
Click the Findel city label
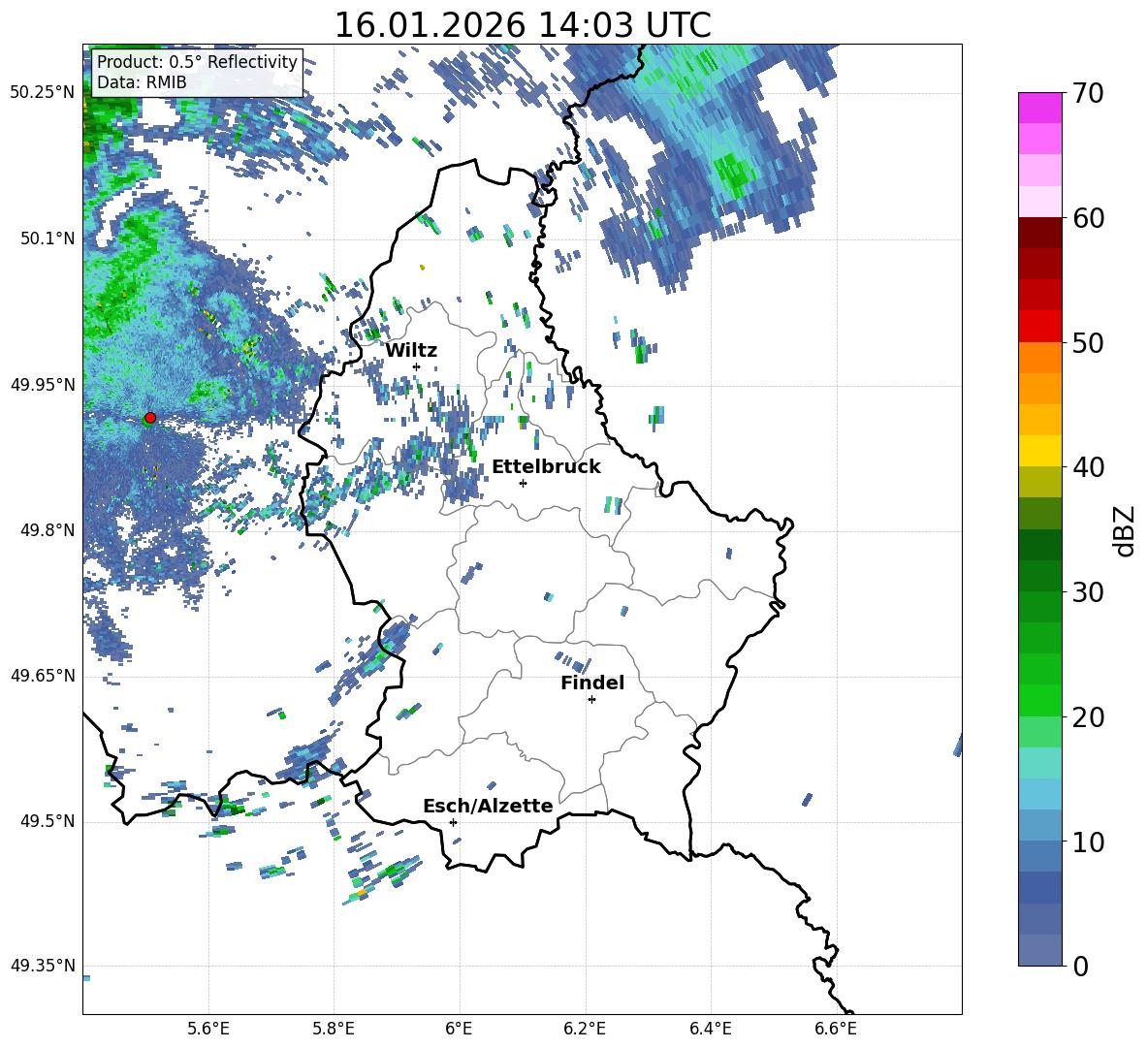click(x=592, y=683)
